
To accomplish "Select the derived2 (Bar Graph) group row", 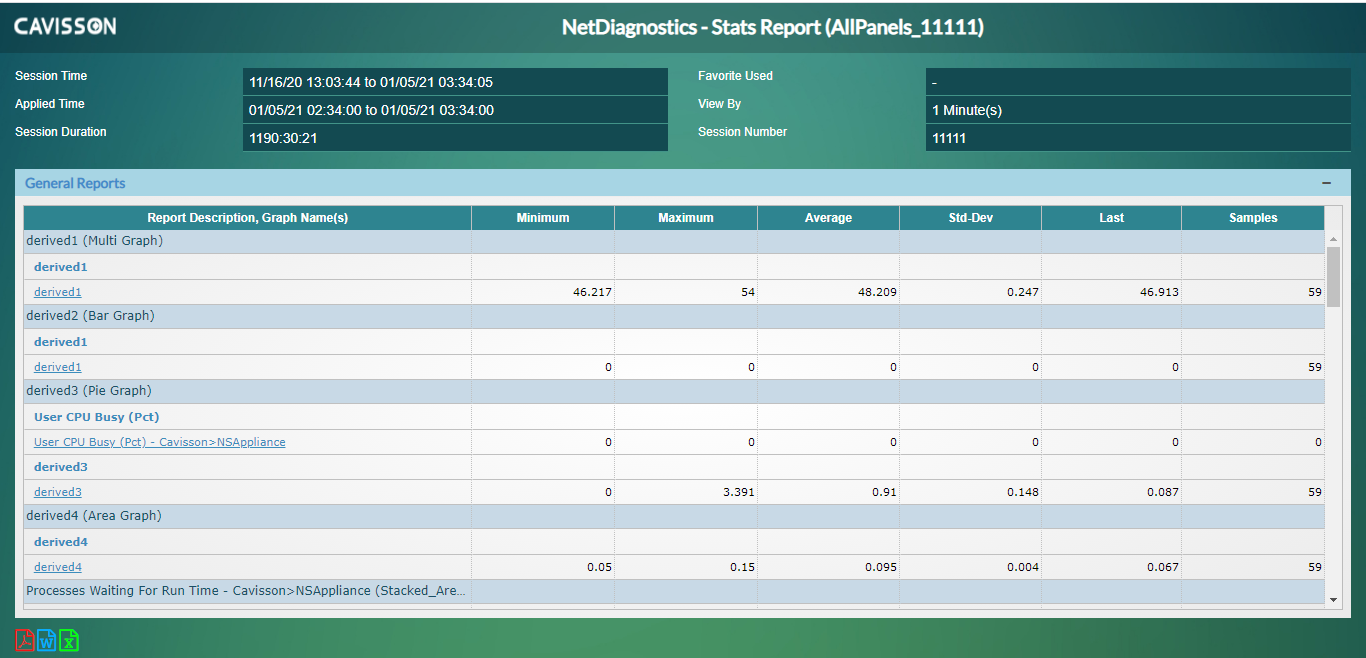I will (674, 316).
